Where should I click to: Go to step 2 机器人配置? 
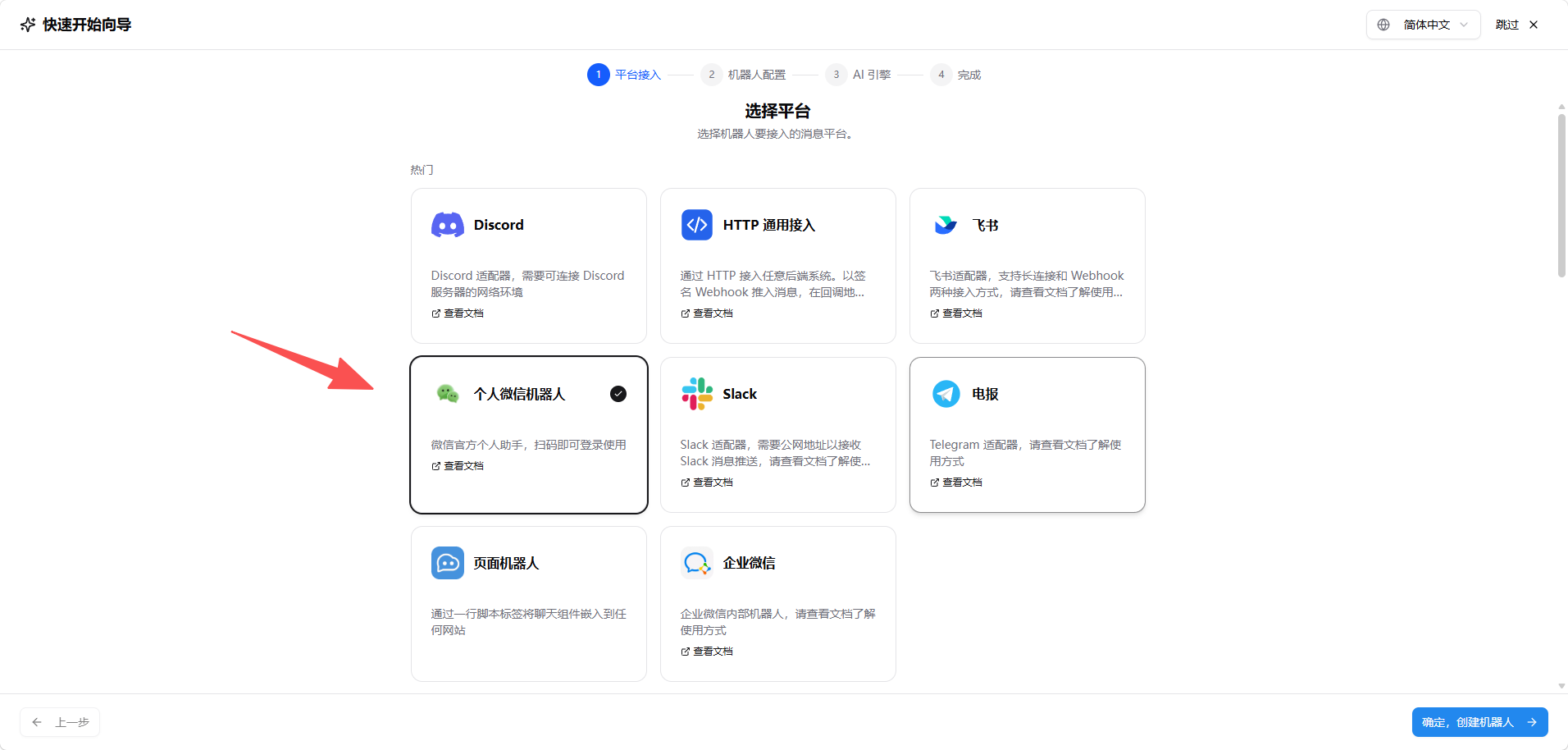pos(744,75)
